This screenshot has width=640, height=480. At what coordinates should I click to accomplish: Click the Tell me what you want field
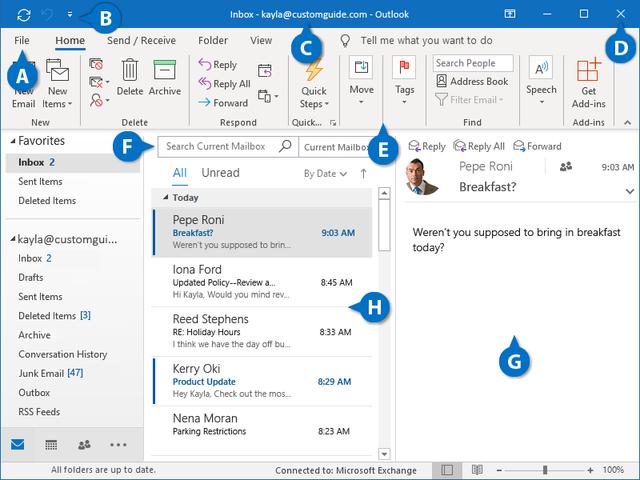point(427,40)
